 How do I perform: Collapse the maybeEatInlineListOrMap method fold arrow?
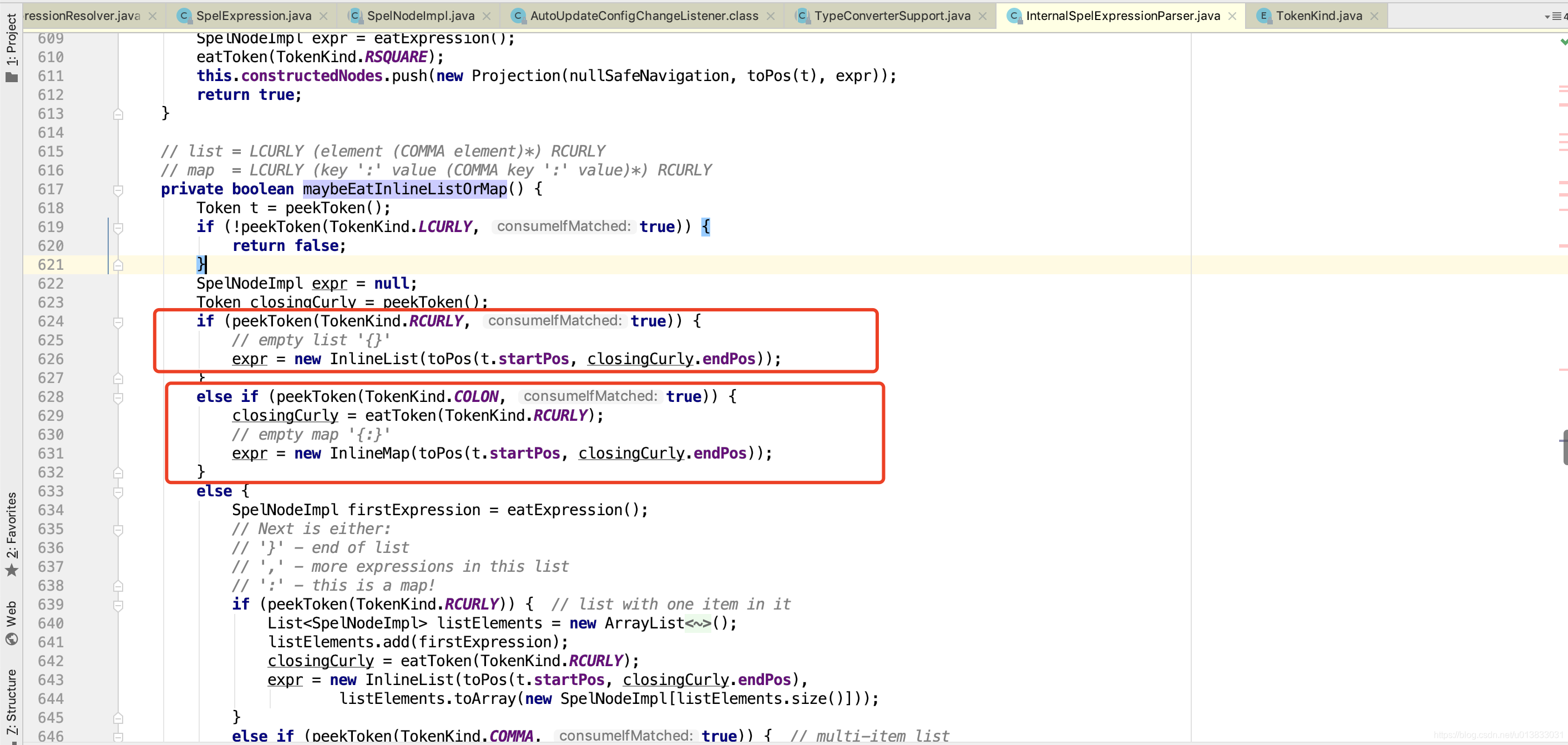[x=119, y=189]
